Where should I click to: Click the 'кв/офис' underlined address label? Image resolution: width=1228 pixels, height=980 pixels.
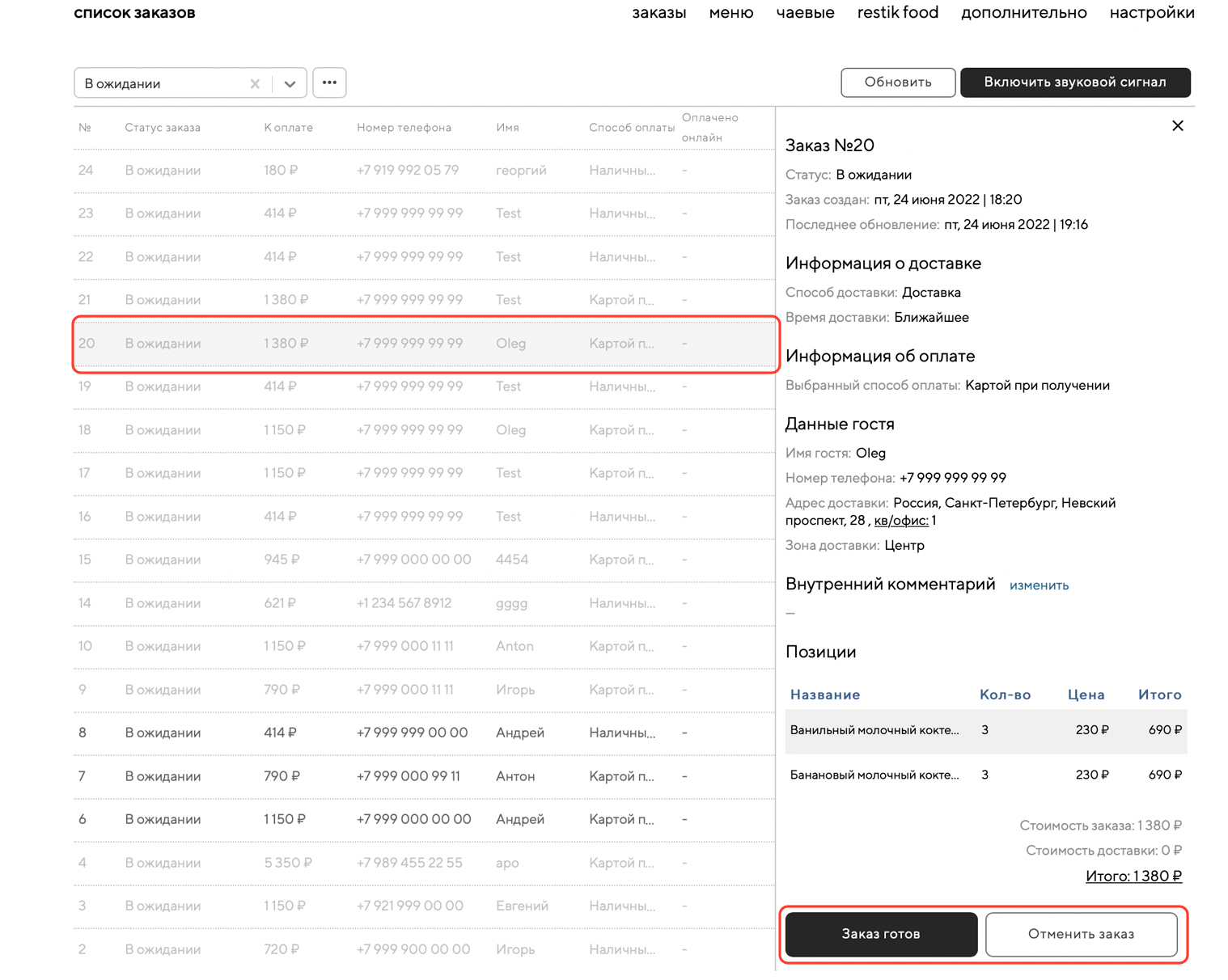(x=900, y=521)
